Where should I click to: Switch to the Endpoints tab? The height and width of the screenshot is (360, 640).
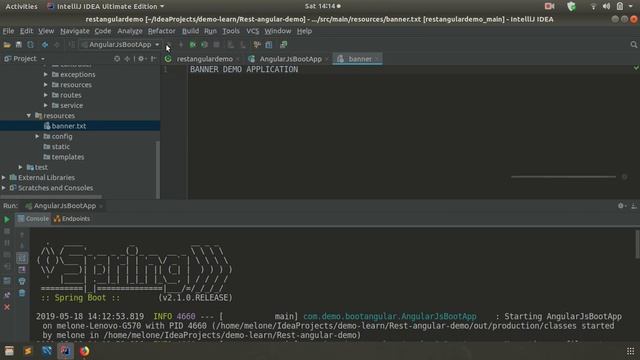pos(72,219)
